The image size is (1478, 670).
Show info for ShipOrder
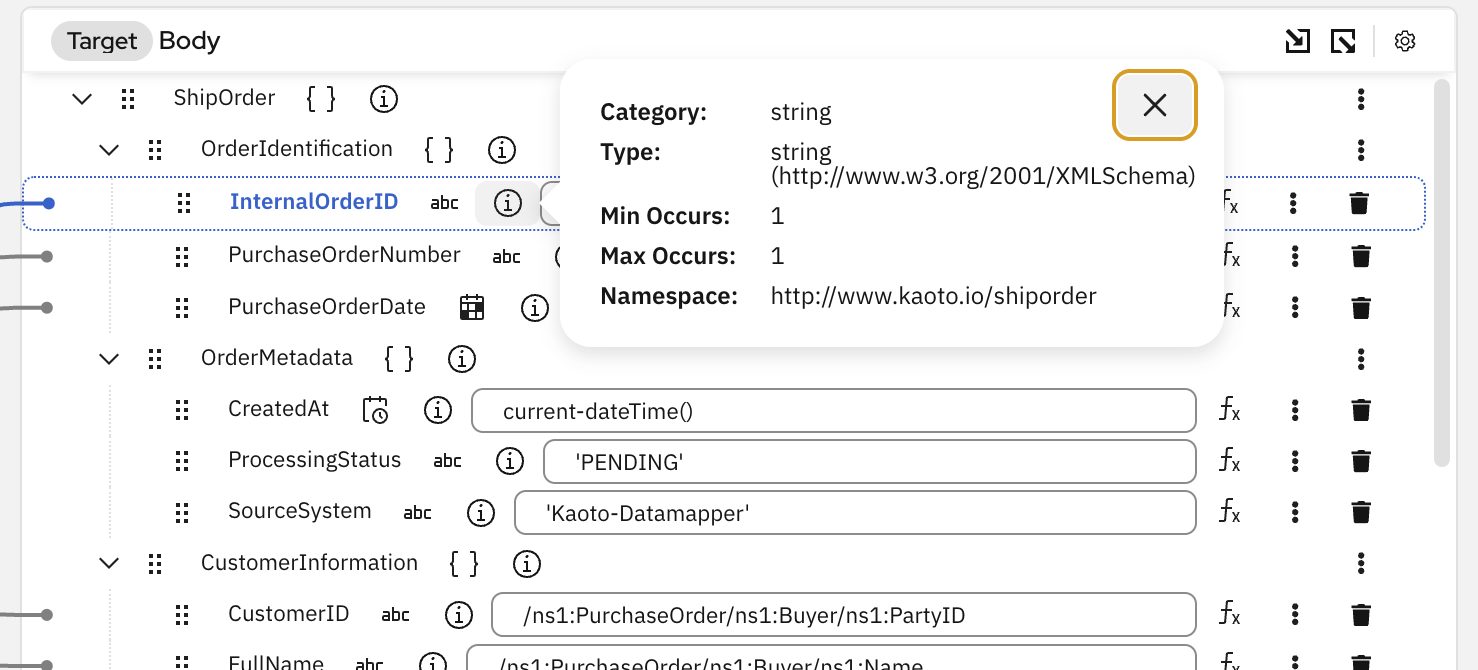pos(384,98)
